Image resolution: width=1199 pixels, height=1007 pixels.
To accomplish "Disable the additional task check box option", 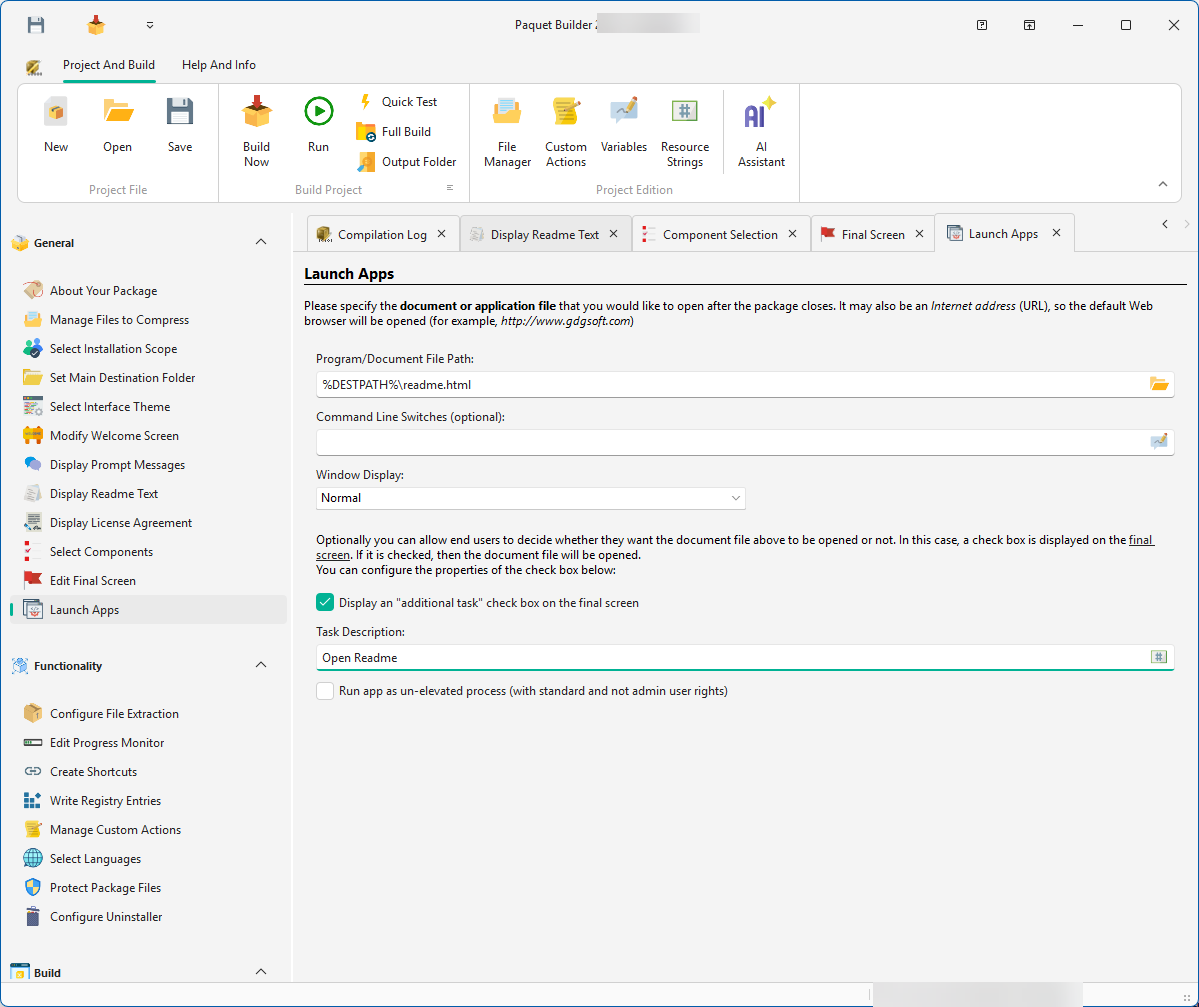I will [324, 602].
